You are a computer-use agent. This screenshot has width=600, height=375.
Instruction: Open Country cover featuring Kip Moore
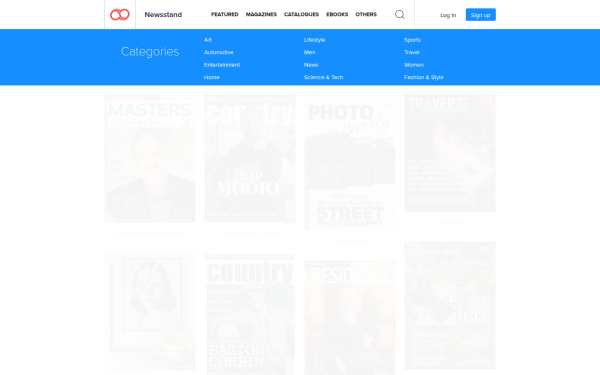tap(250, 158)
